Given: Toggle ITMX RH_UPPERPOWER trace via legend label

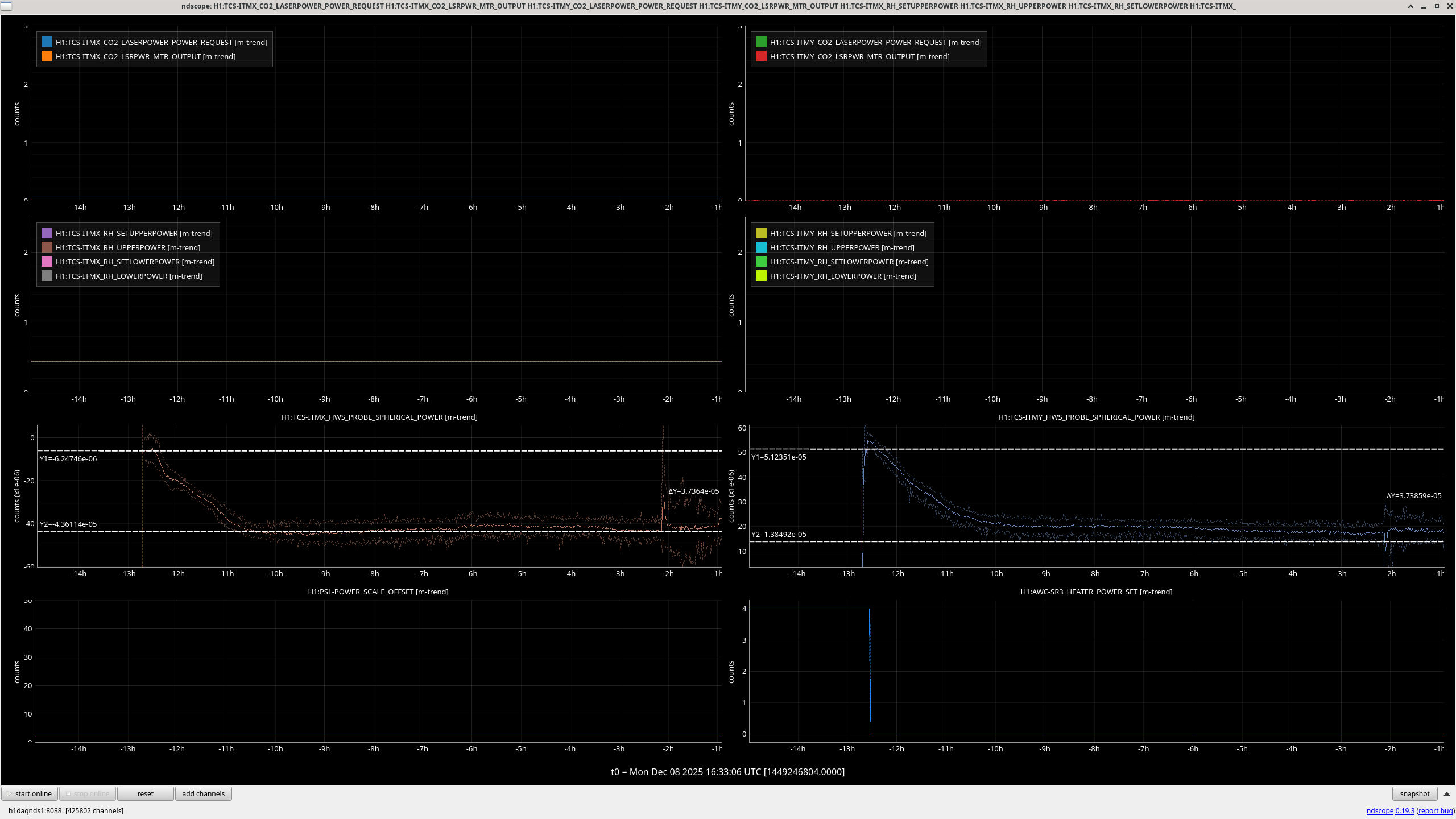Looking at the screenshot, I should coord(127,247).
